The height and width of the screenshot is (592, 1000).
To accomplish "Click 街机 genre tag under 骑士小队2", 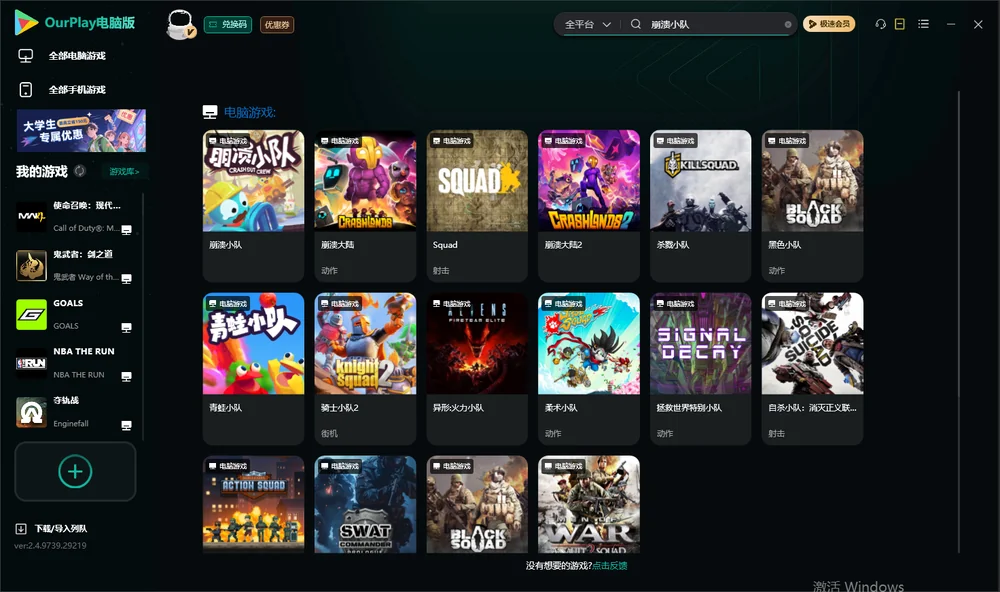I will click(329, 433).
